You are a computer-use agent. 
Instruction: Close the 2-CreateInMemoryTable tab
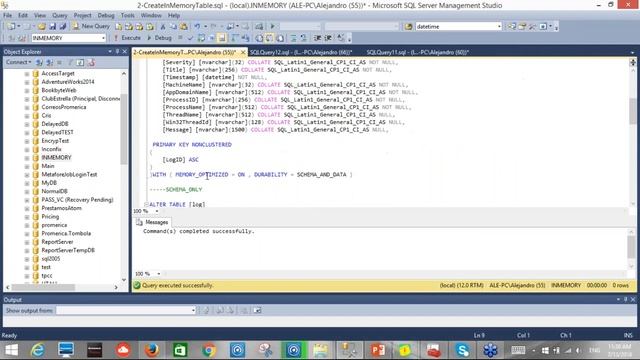pos(243,52)
